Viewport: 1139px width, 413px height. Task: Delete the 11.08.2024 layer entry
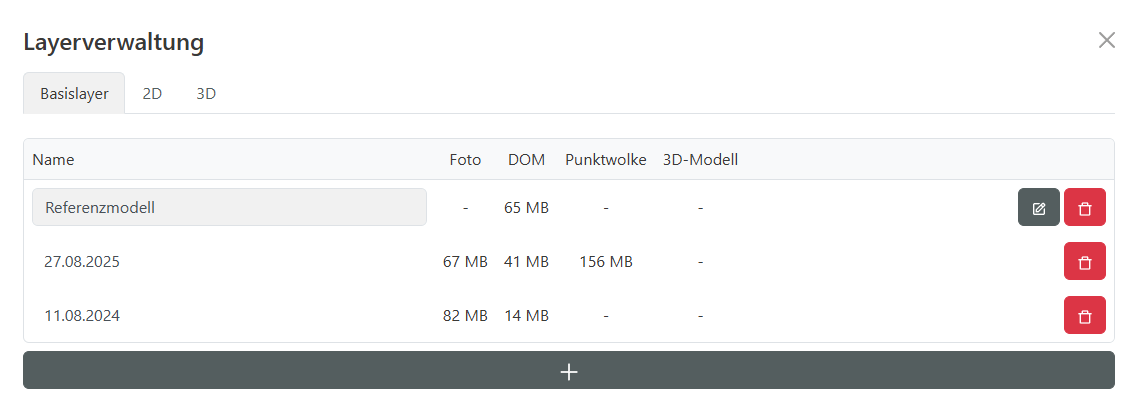1085,316
